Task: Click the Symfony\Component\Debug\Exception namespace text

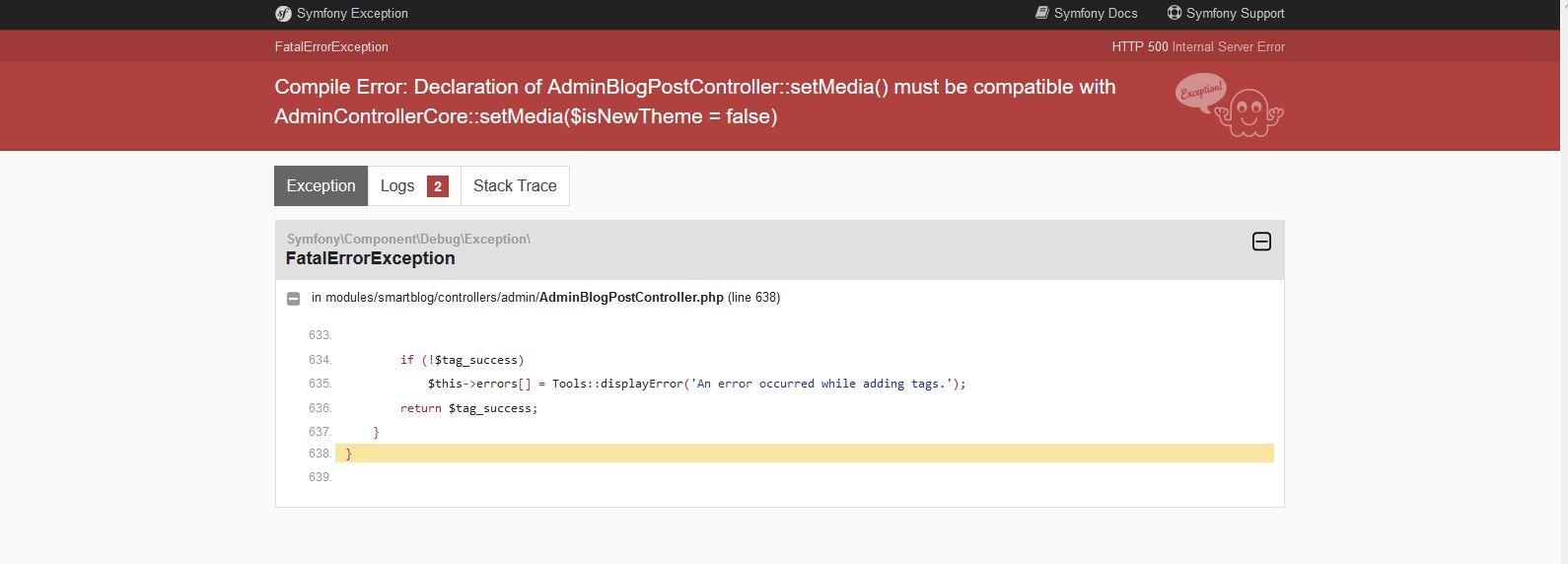Action: (408, 239)
